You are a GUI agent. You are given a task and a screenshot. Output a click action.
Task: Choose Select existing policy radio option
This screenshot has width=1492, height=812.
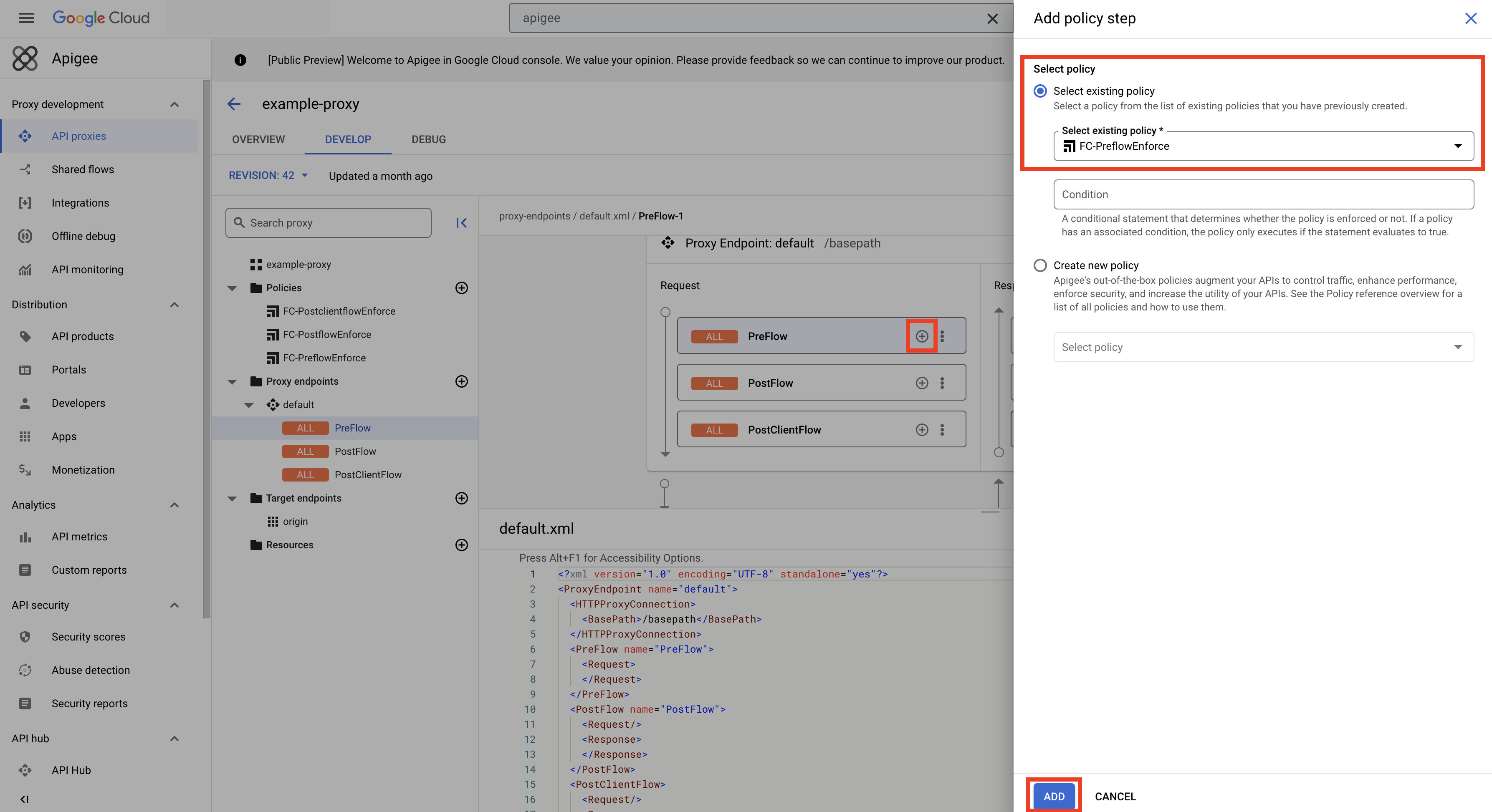tap(1040, 91)
